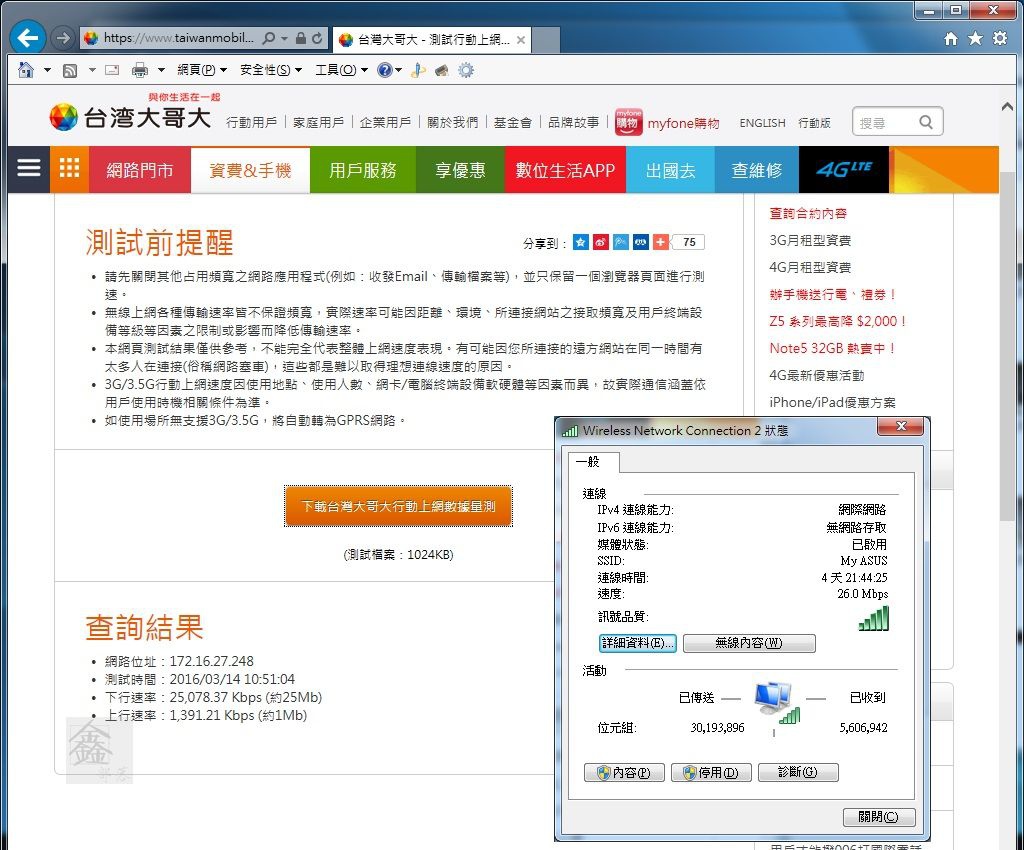Screen dimensions: 1024x850
Task: Click the gear icon in the command bar
Action: 466,70
